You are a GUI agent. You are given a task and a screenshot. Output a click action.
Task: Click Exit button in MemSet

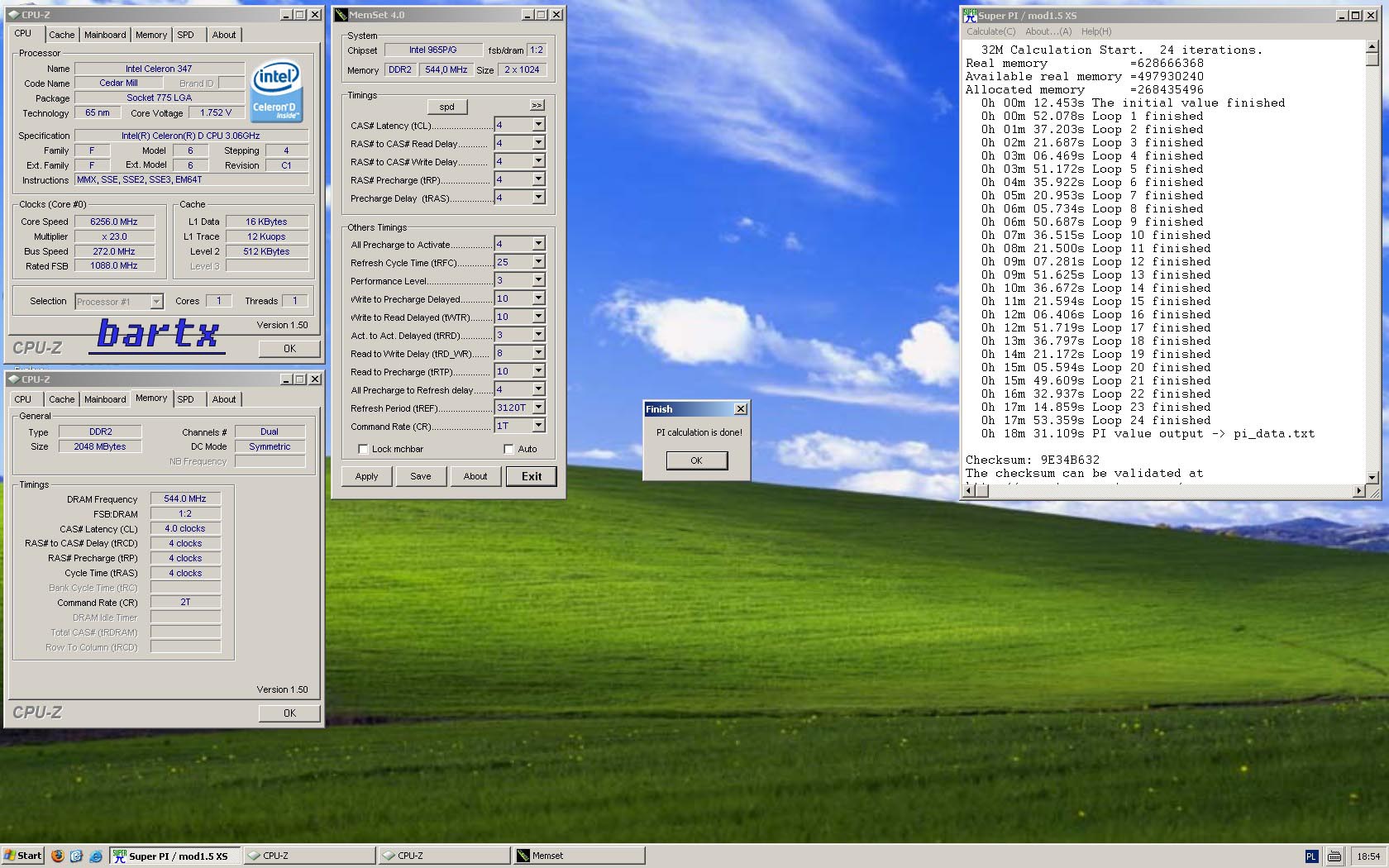click(532, 476)
